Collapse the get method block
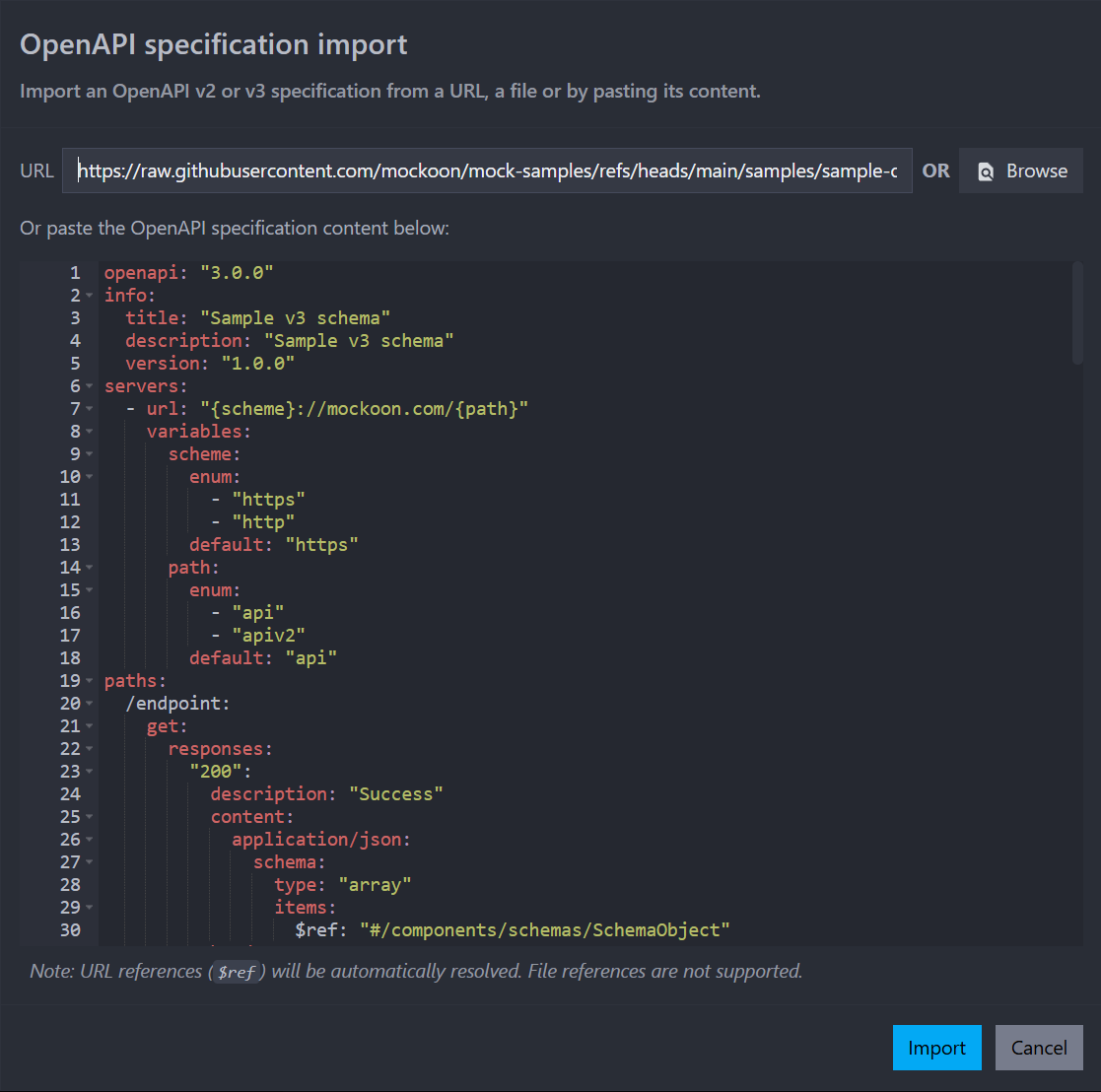 [x=88, y=726]
